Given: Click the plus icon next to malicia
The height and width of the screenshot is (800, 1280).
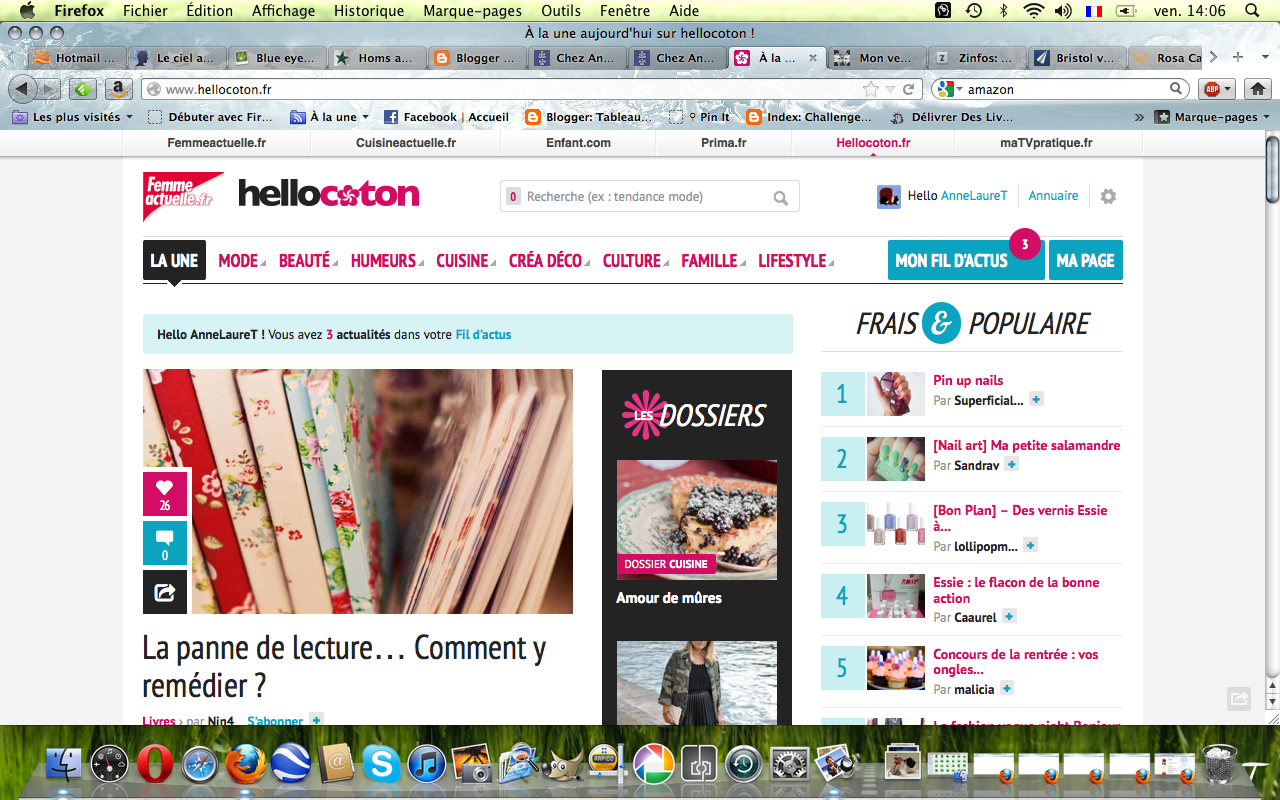Looking at the screenshot, I should point(1007,688).
